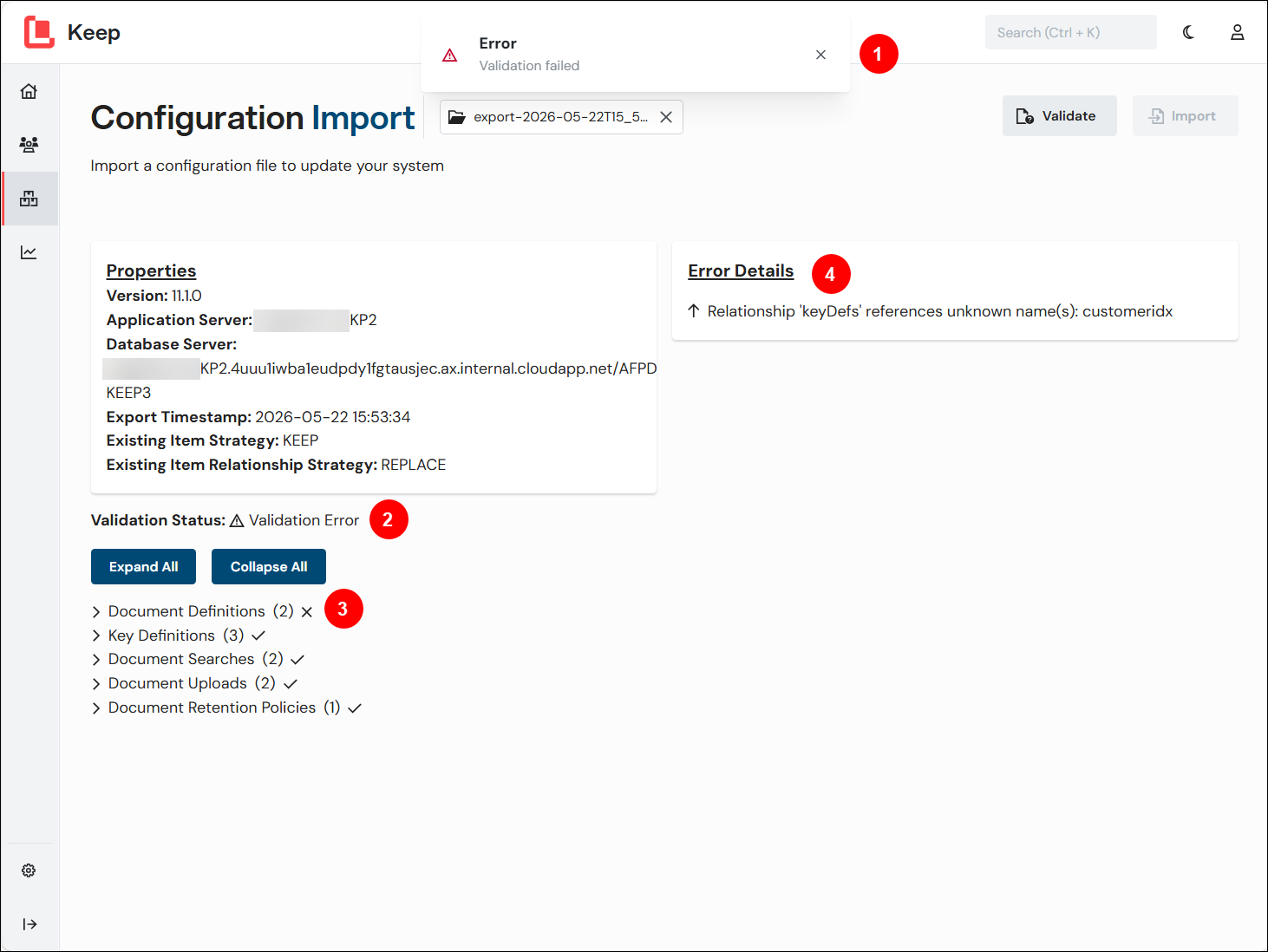This screenshot has height=952, width=1268.
Task: Click the X status icon on Document Definitions
Action: click(x=307, y=612)
